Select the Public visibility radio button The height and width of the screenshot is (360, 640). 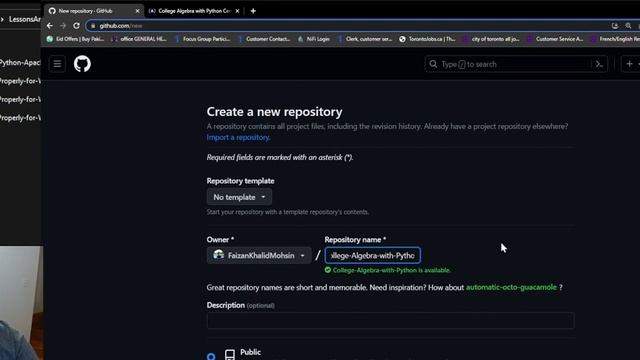coord(211,356)
